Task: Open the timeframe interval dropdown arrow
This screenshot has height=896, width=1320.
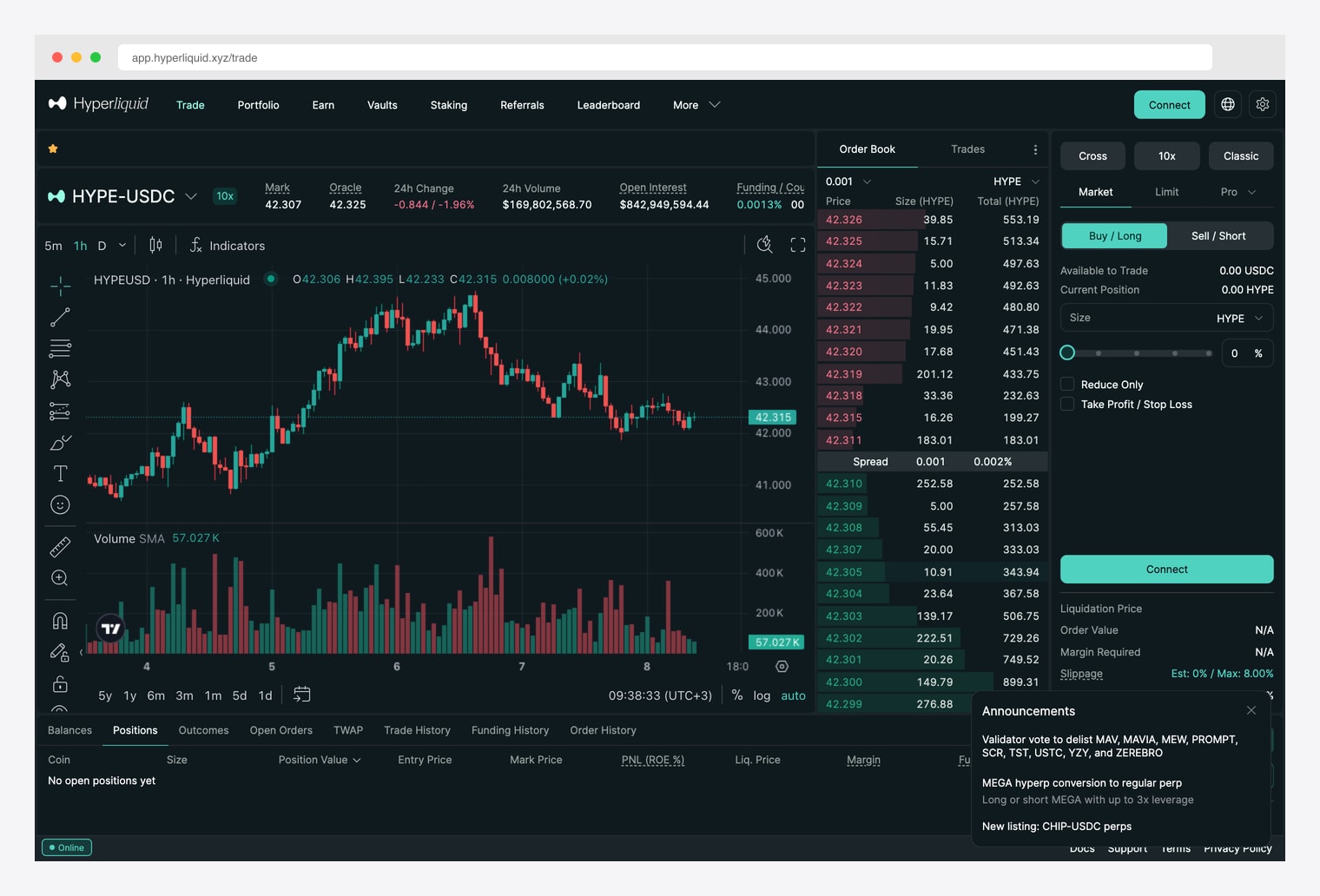Action: click(122, 246)
